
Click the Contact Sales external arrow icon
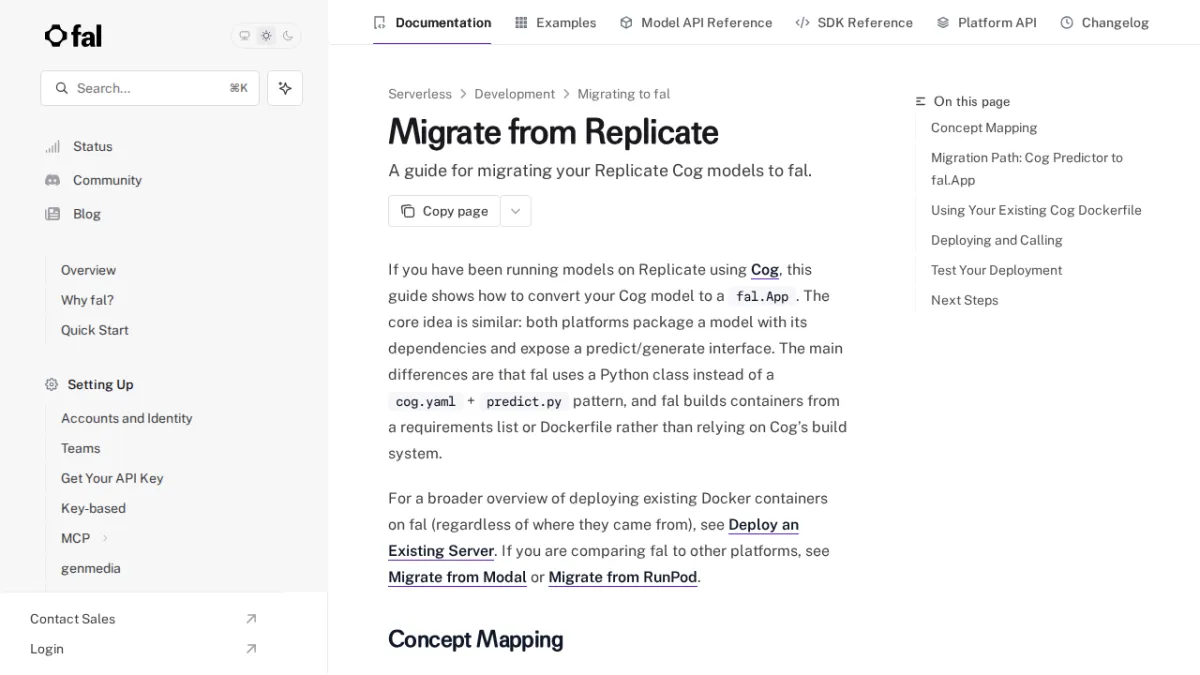click(251, 619)
